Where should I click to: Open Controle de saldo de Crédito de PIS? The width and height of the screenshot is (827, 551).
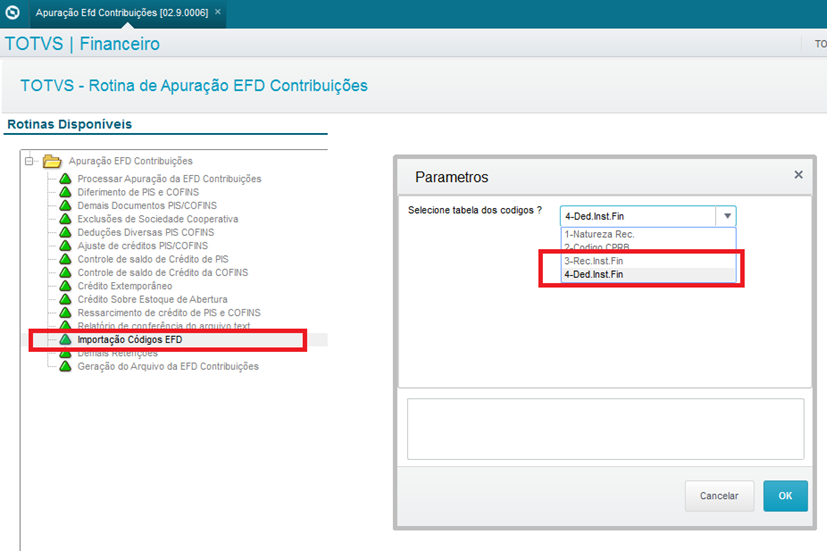point(153,259)
